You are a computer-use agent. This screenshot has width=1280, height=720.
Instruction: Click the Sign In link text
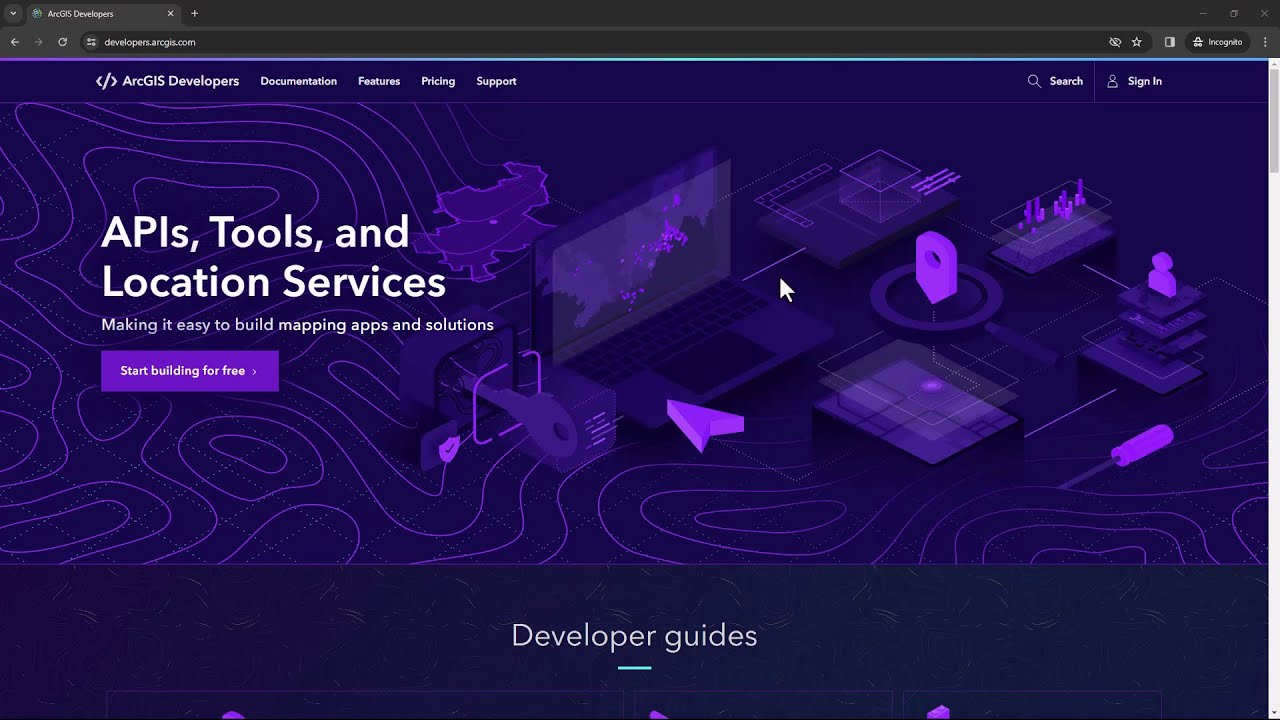[1145, 81]
